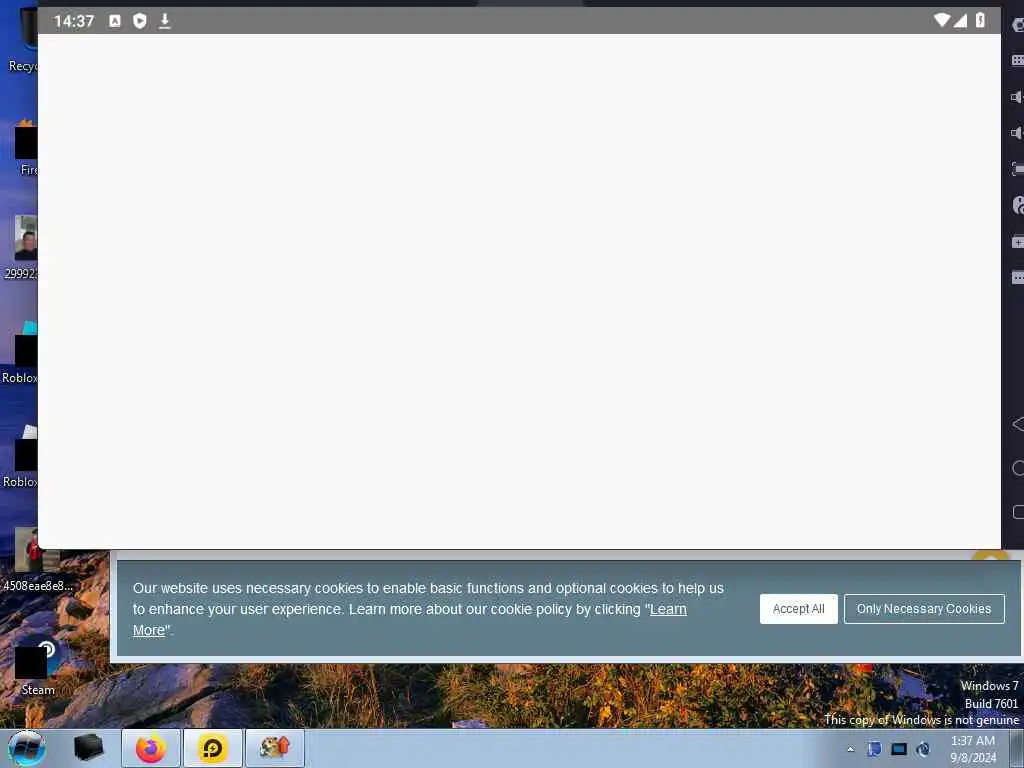
Task: Select the Recycle Bin desktop icon
Action: [x=23, y=39]
